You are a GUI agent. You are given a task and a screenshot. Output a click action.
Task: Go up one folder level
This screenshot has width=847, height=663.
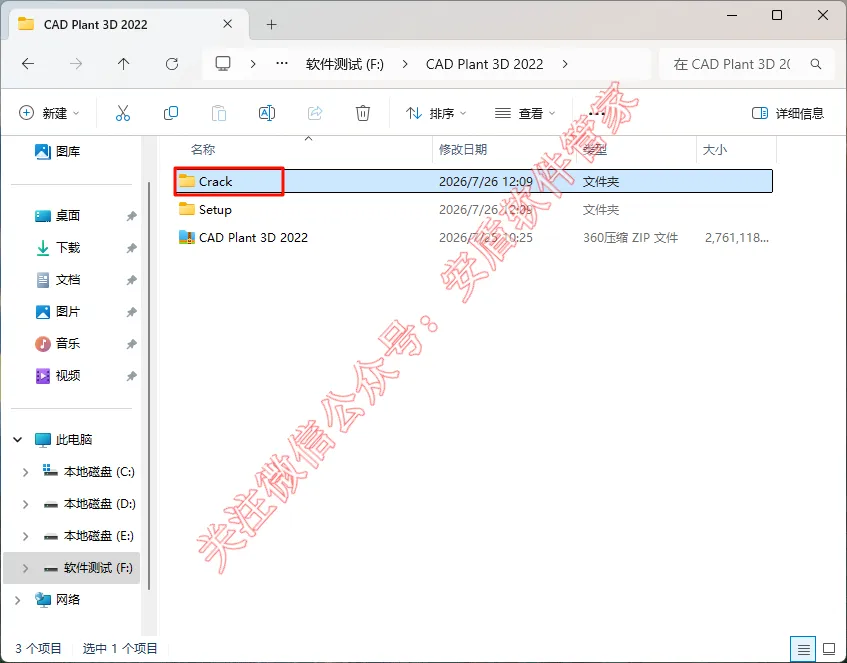pos(124,64)
